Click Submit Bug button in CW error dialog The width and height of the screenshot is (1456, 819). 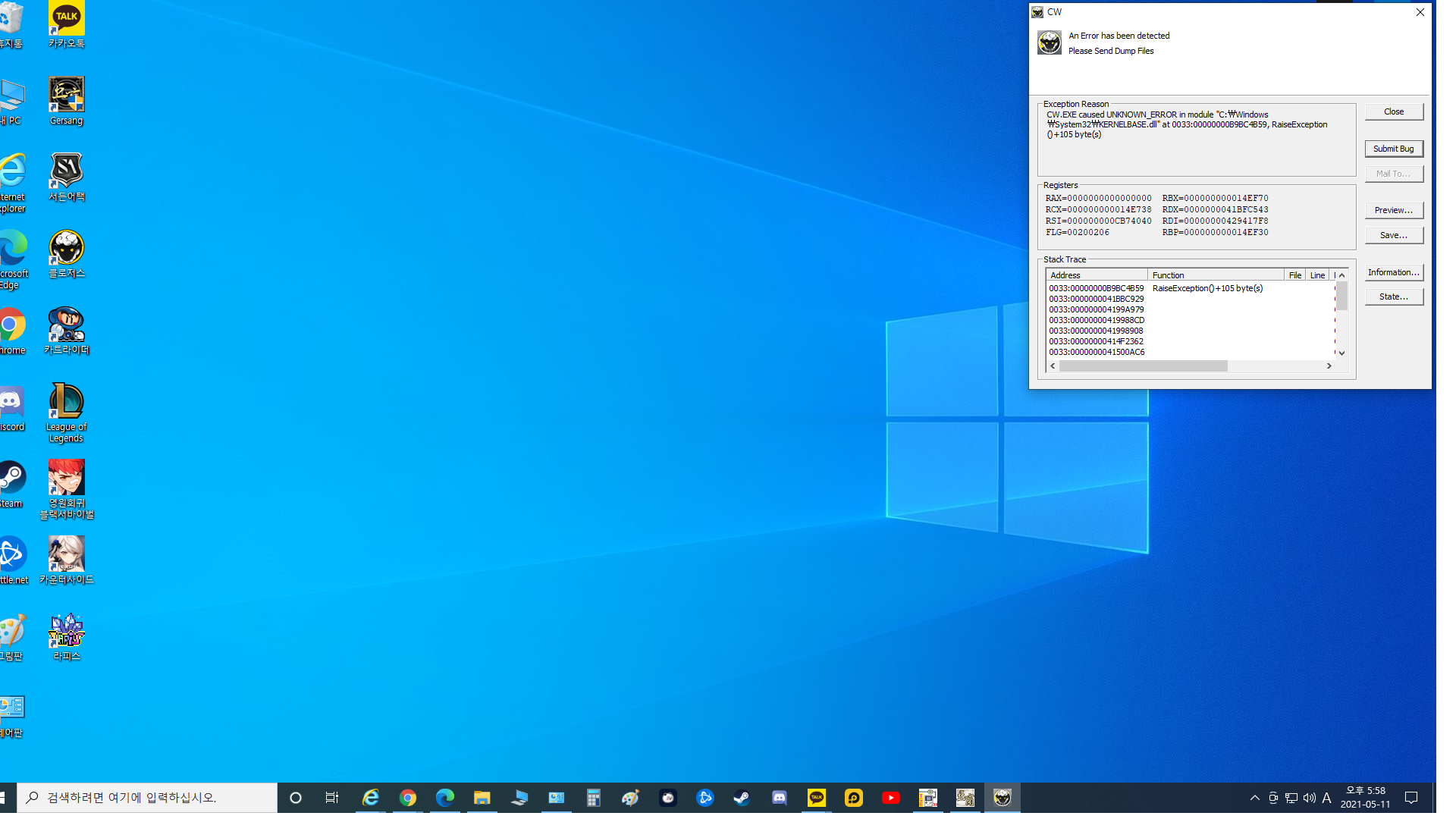tap(1393, 148)
